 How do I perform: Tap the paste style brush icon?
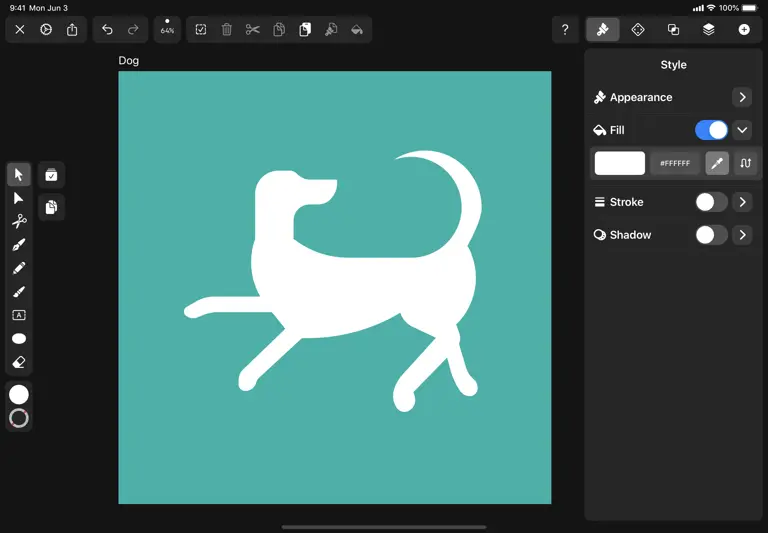(331, 30)
